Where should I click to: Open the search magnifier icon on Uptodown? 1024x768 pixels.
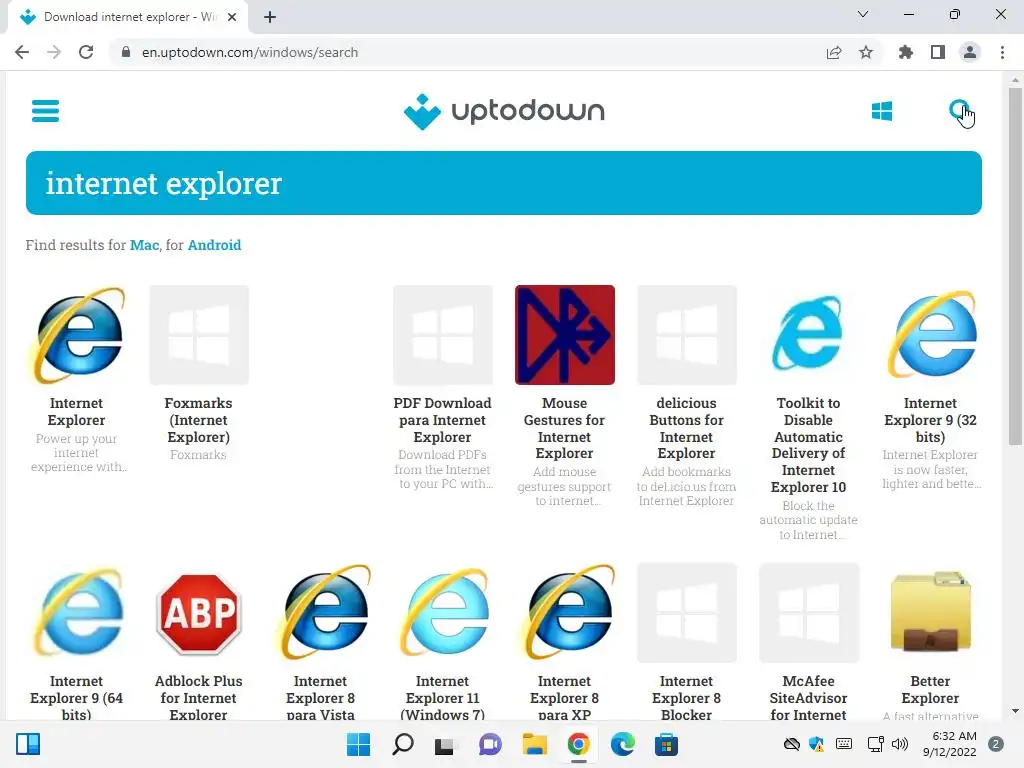click(x=959, y=111)
